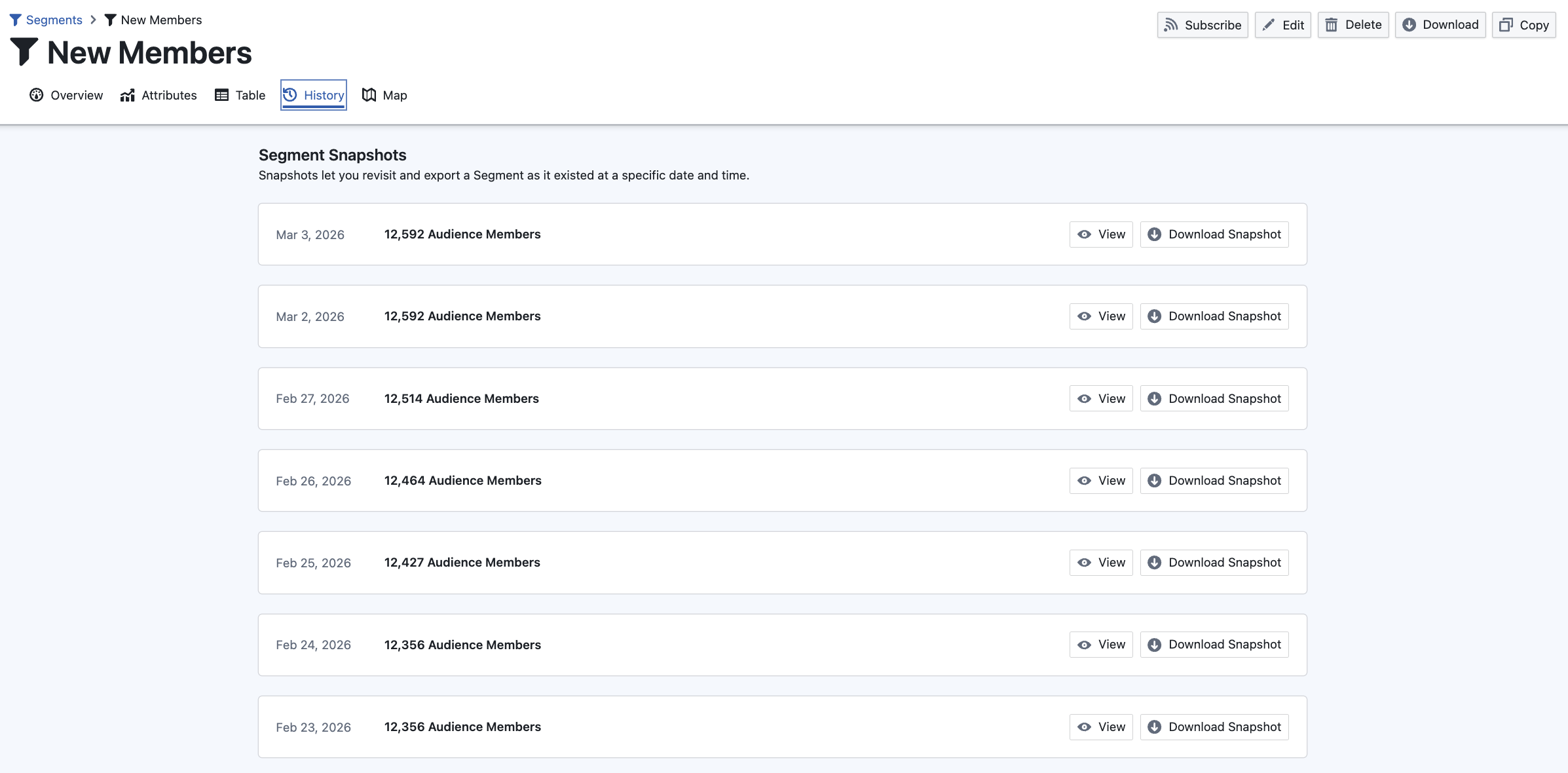
Task: View the Feb 23, 2026 snapshot
Action: (x=1101, y=727)
